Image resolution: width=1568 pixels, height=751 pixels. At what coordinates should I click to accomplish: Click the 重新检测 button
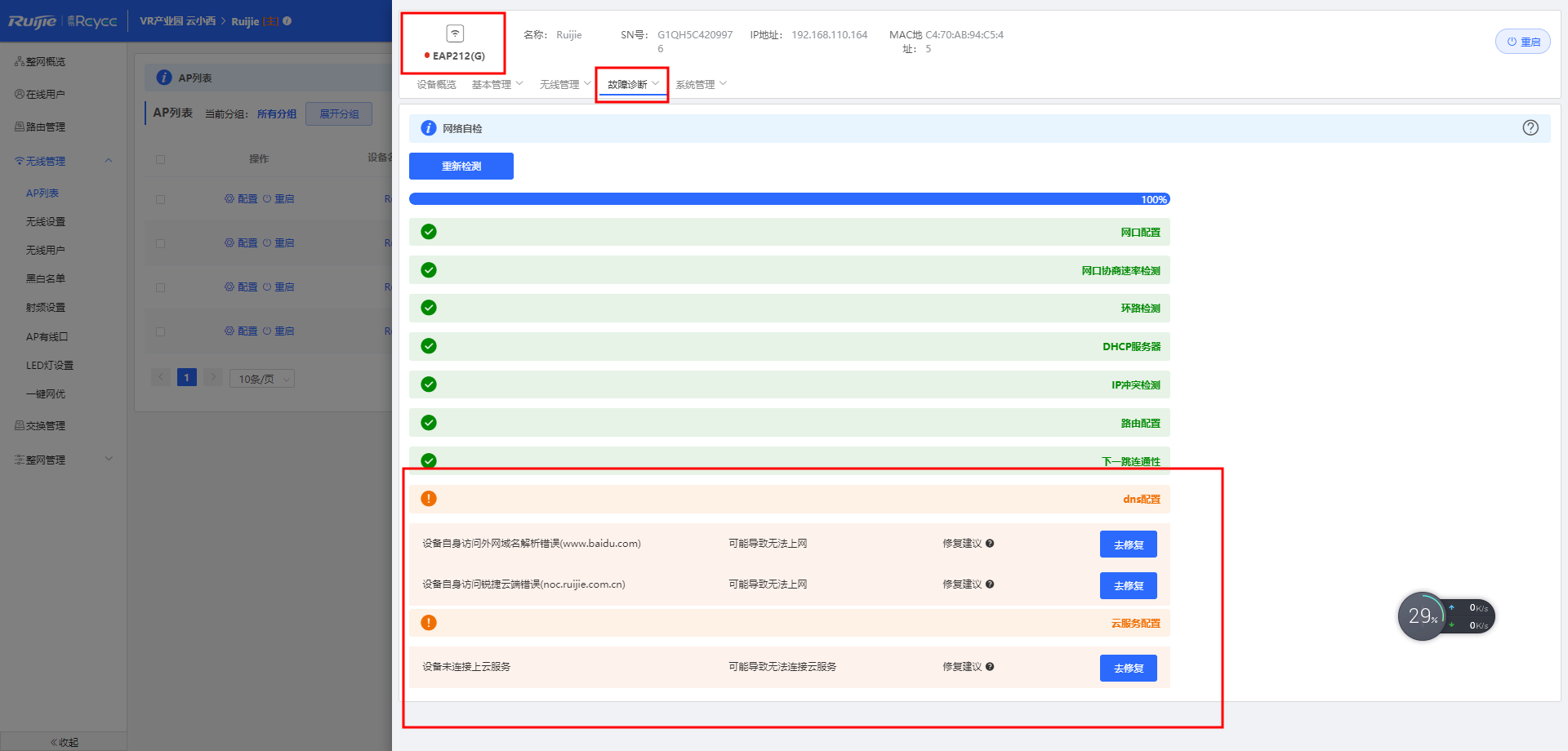(461, 166)
